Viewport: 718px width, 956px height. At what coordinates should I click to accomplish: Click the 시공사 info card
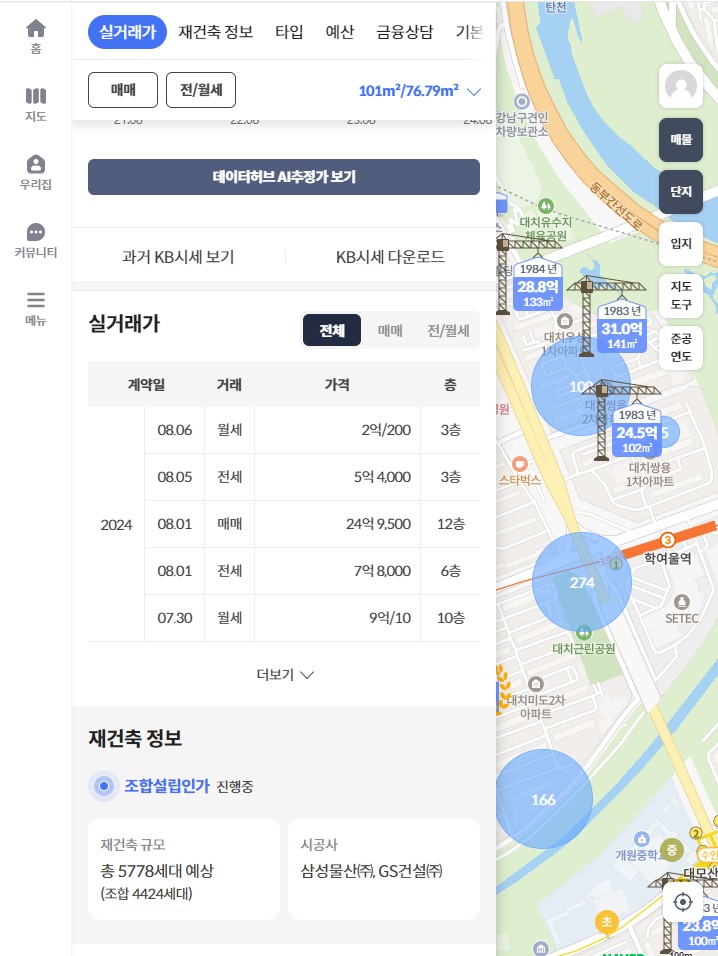tap(384, 869)
